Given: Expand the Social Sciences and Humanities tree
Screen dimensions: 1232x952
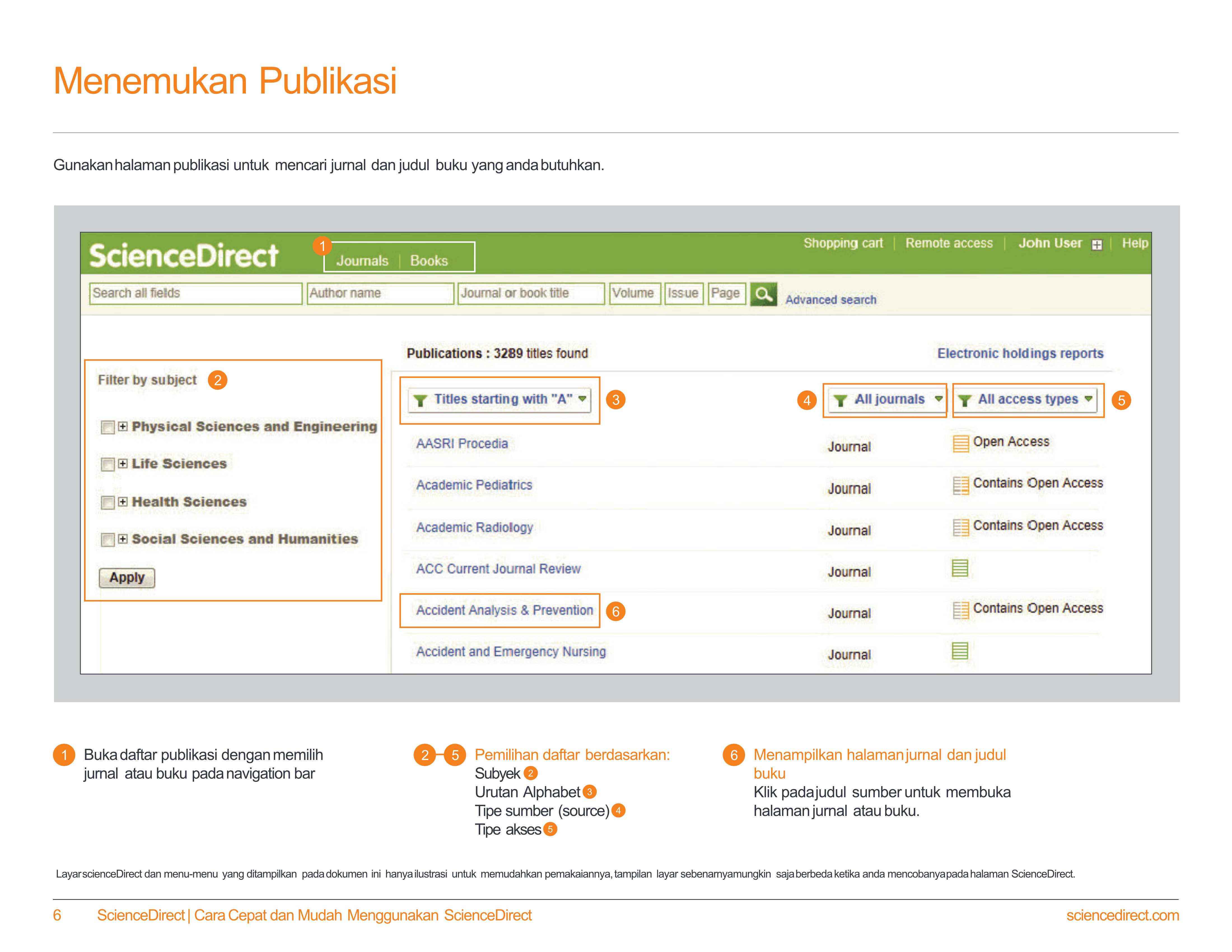Looking at the screenshot, I should (x=122, y=539).
